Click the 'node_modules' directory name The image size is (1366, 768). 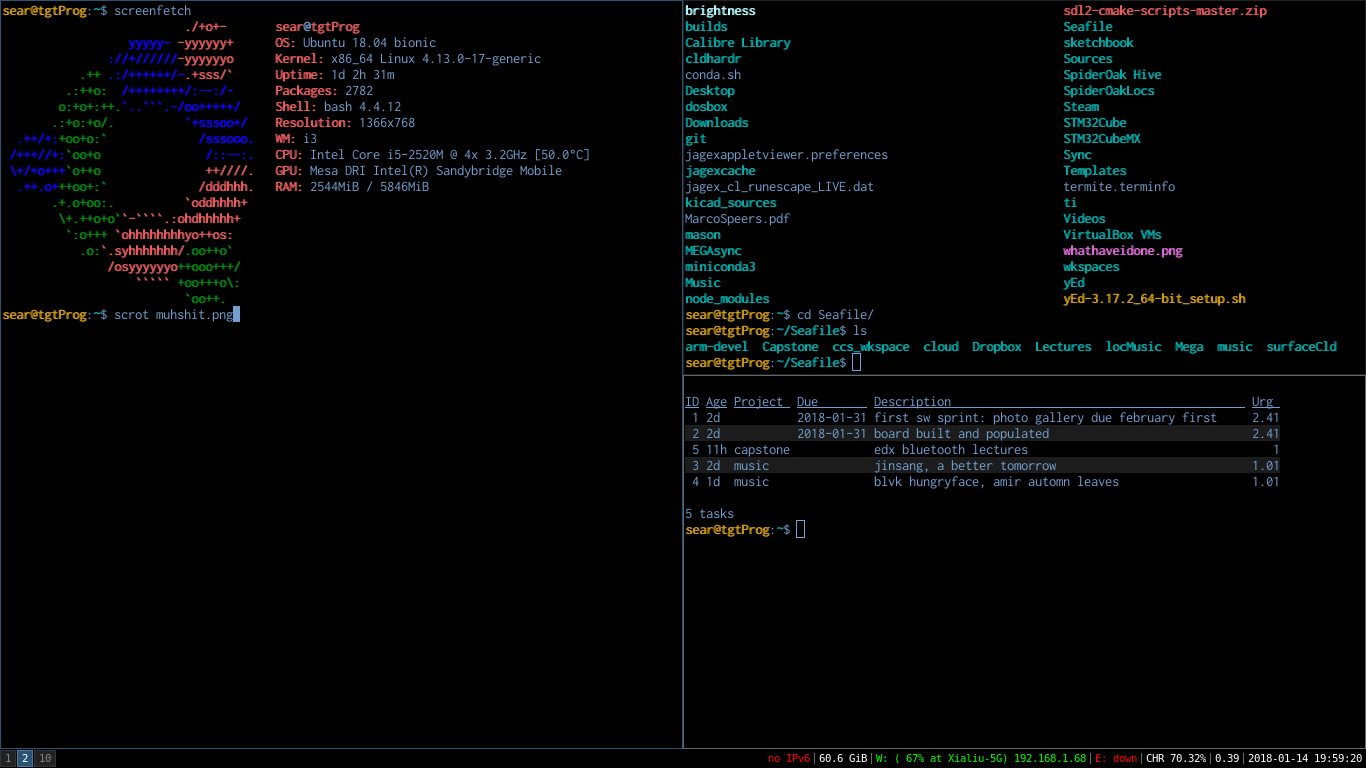tap(727, 299)
